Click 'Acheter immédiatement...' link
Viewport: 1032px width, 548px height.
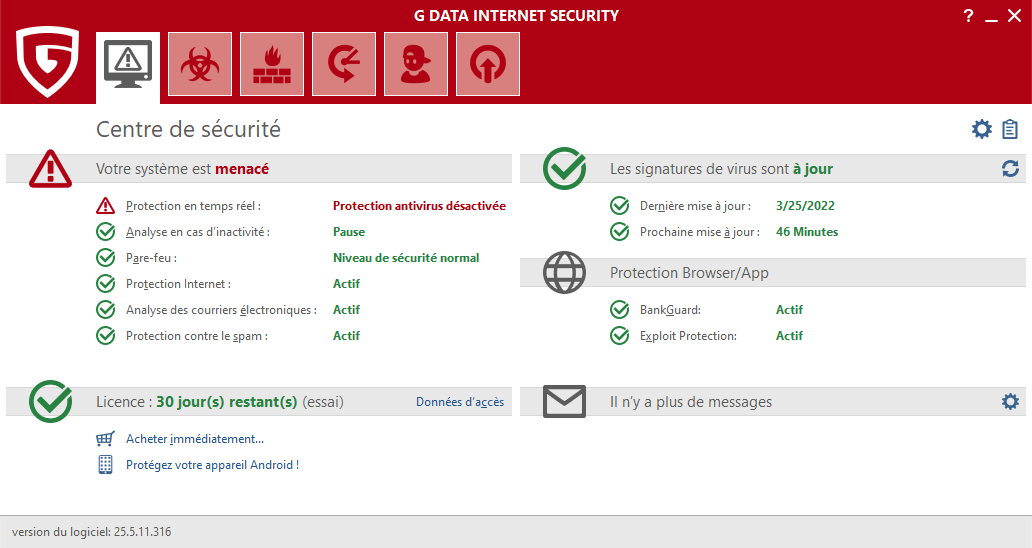click(x=195, y=439)
